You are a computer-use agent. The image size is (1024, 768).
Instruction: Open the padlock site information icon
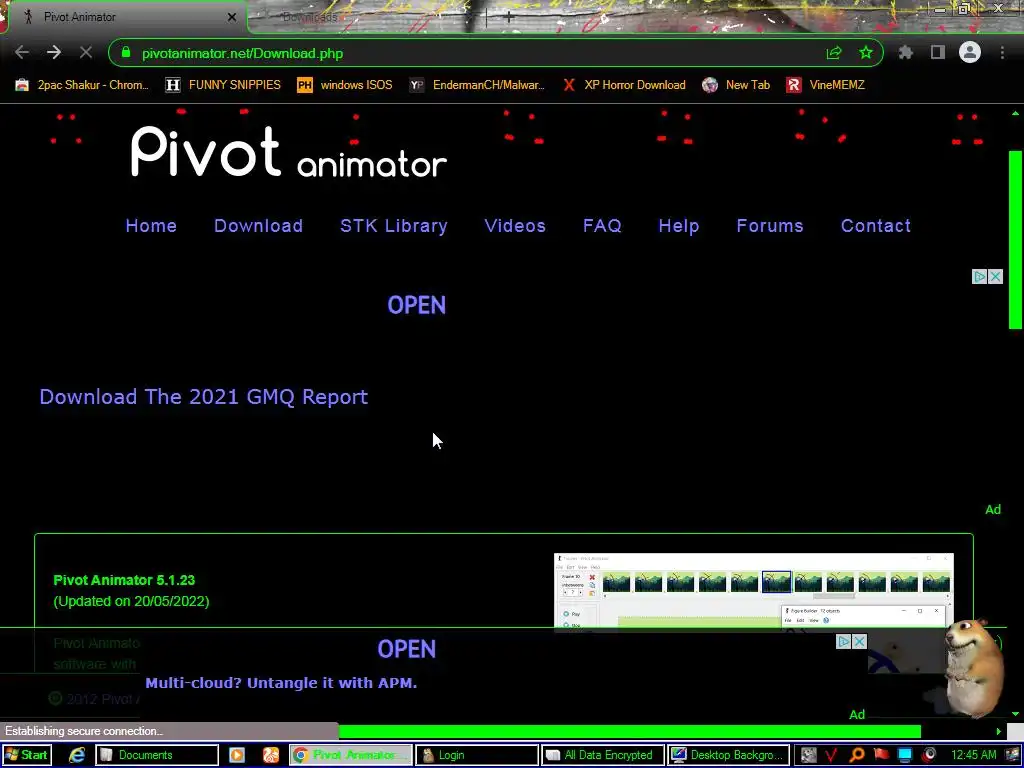pyautogui.click(x=126, y=53)
